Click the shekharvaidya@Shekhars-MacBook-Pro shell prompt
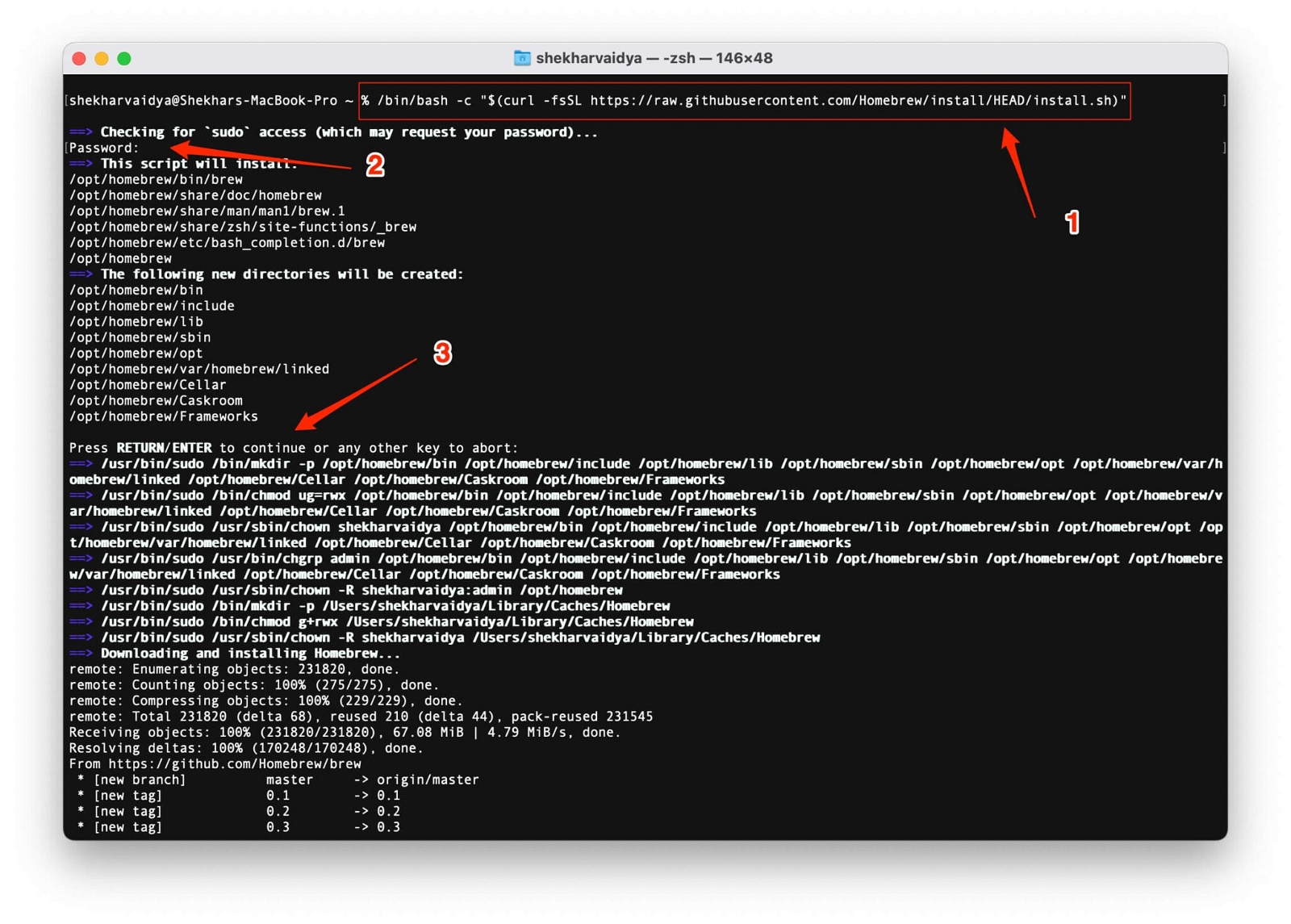The width and height of the screenshot is (1291, 924). [203, 101]
